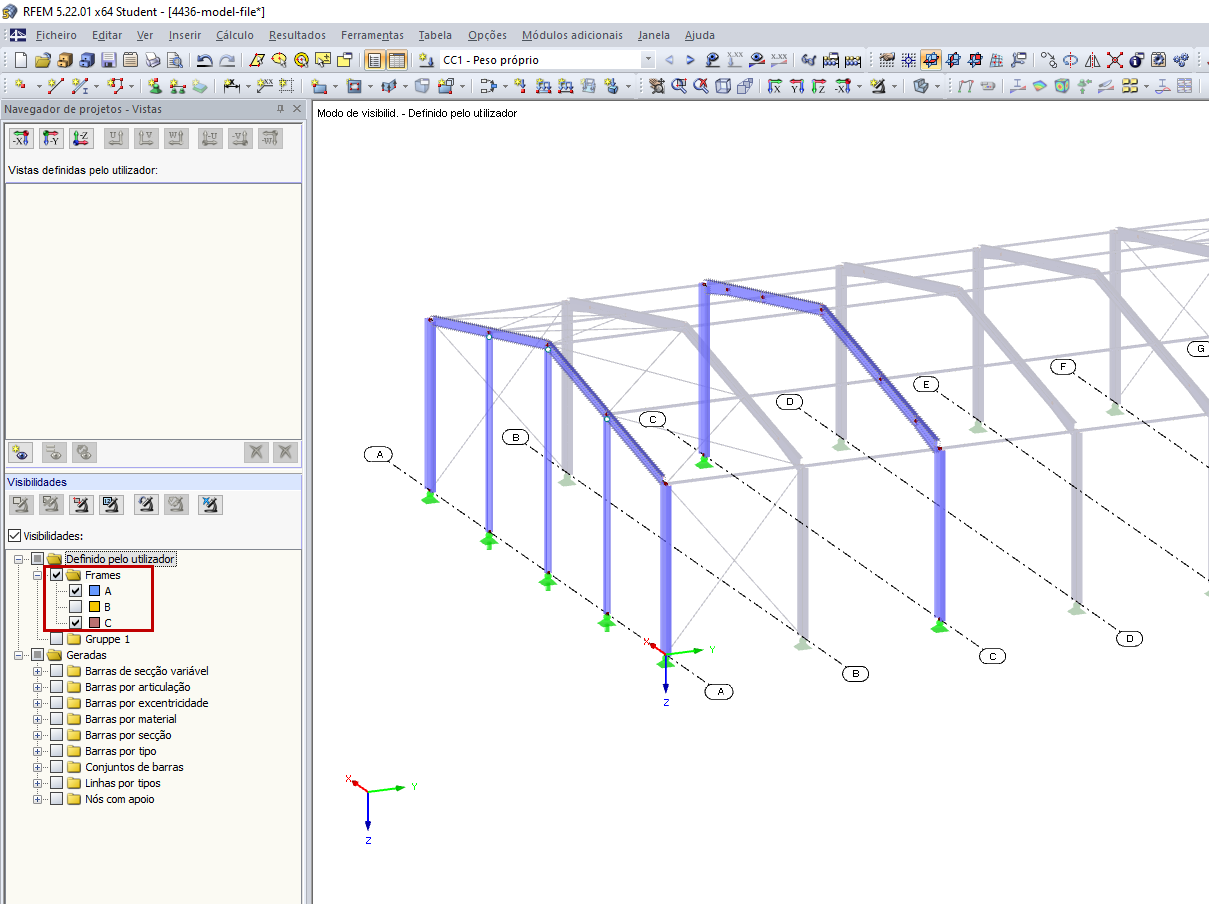Toggle the table display button

point(397,60)
